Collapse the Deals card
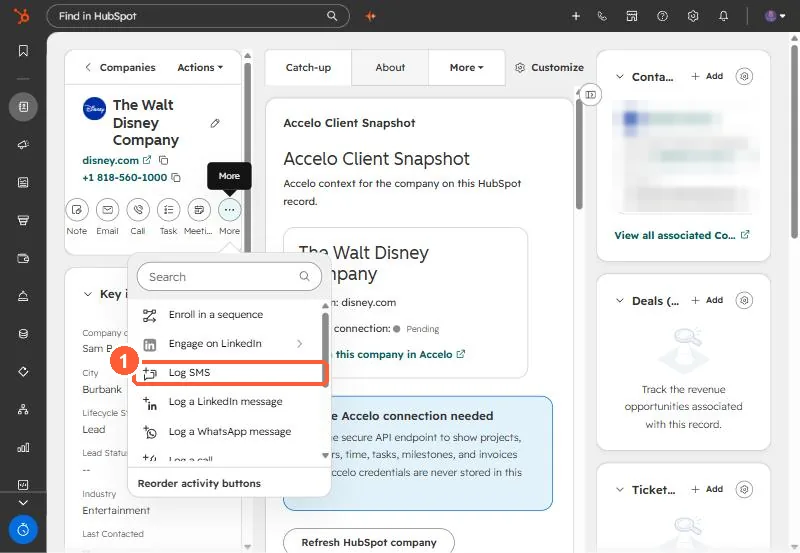The width and height of the screenshot is (800, 553). (620, 300)
